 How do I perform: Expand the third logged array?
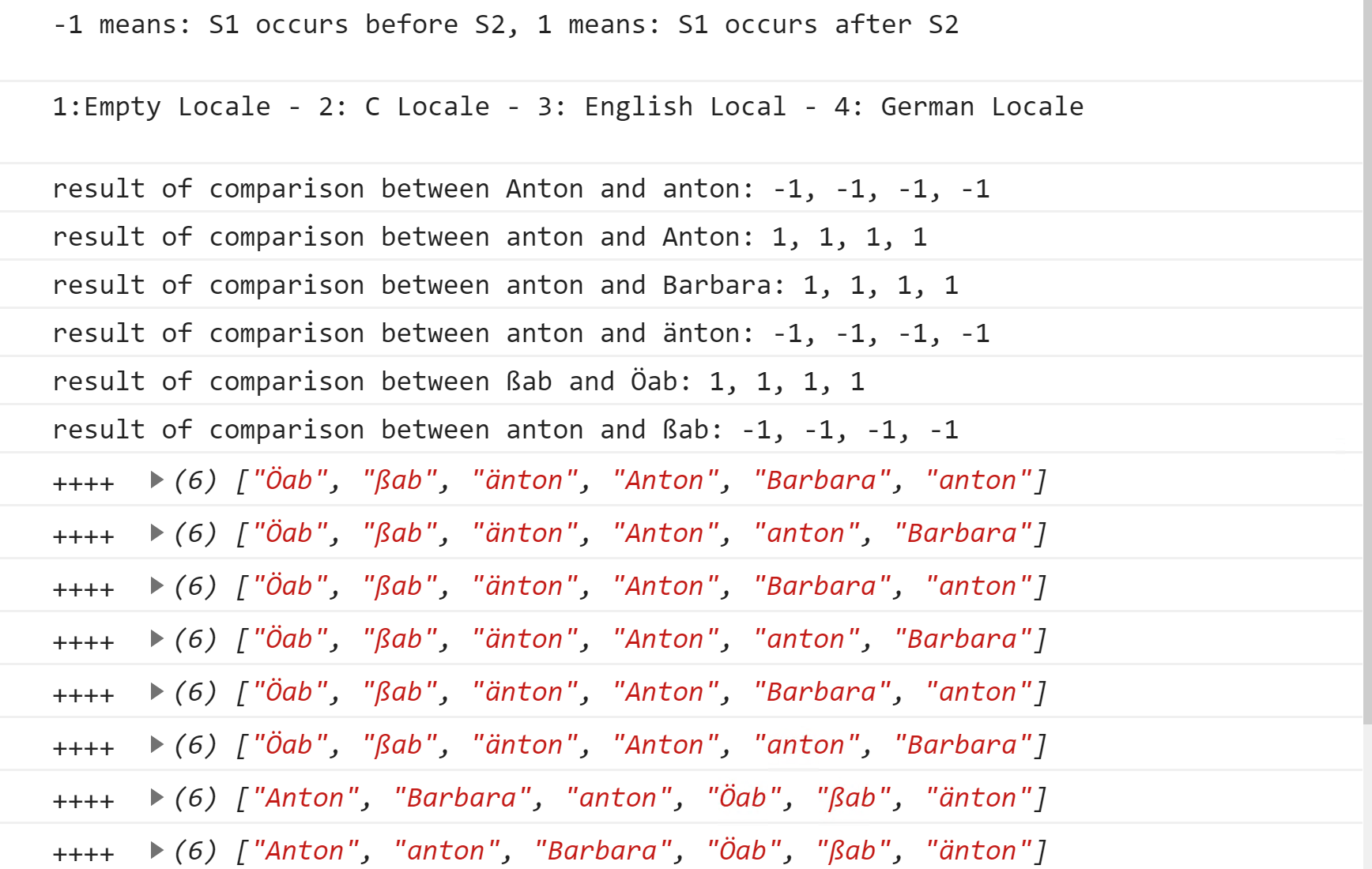click(x=156, y=585)
